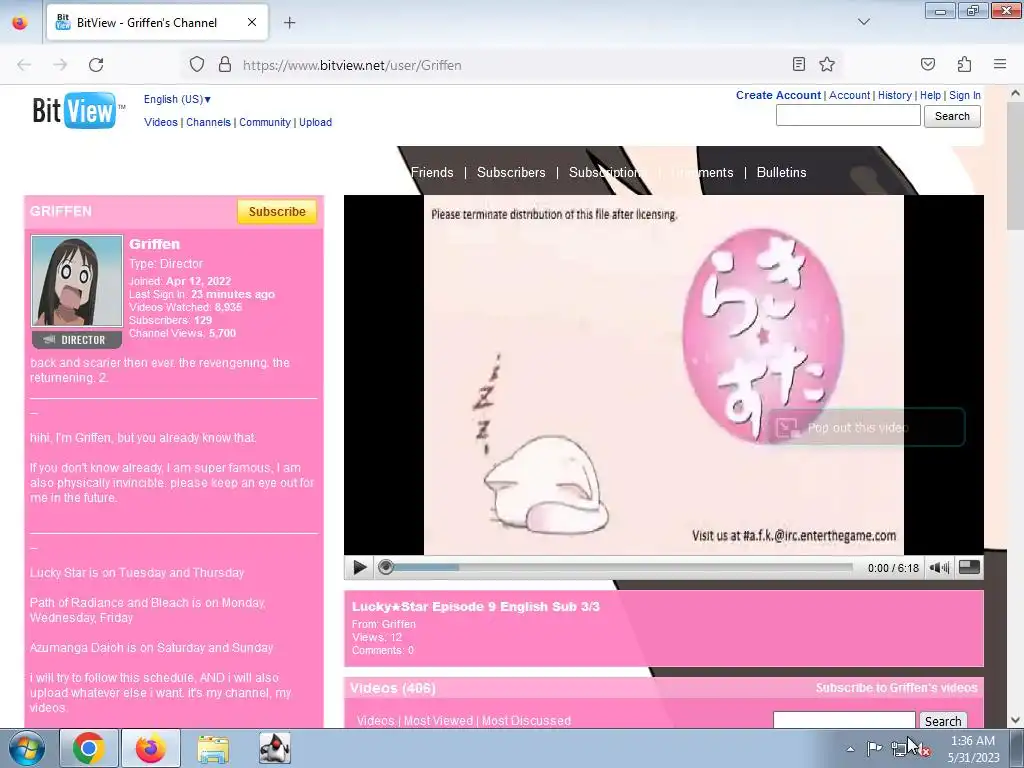
Task: Open File Explorer from taskbar
Action: 213,748
